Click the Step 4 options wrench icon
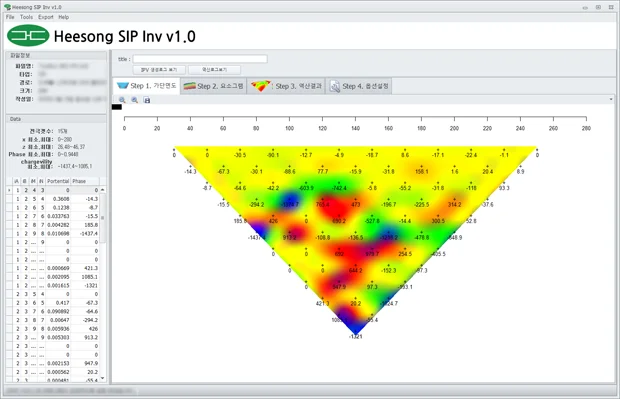This screenshot has height=399, width=620. pyautogui.click(x=335, y=86)
